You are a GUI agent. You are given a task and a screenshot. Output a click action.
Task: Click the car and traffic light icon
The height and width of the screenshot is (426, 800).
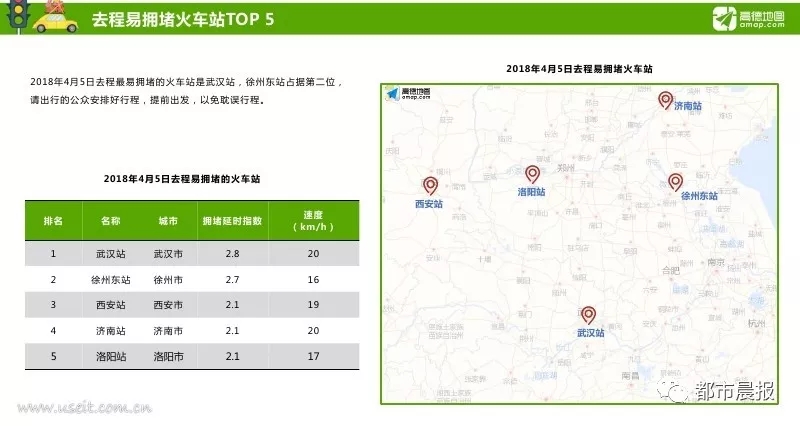pyautogui.click(x=32, y=18)
